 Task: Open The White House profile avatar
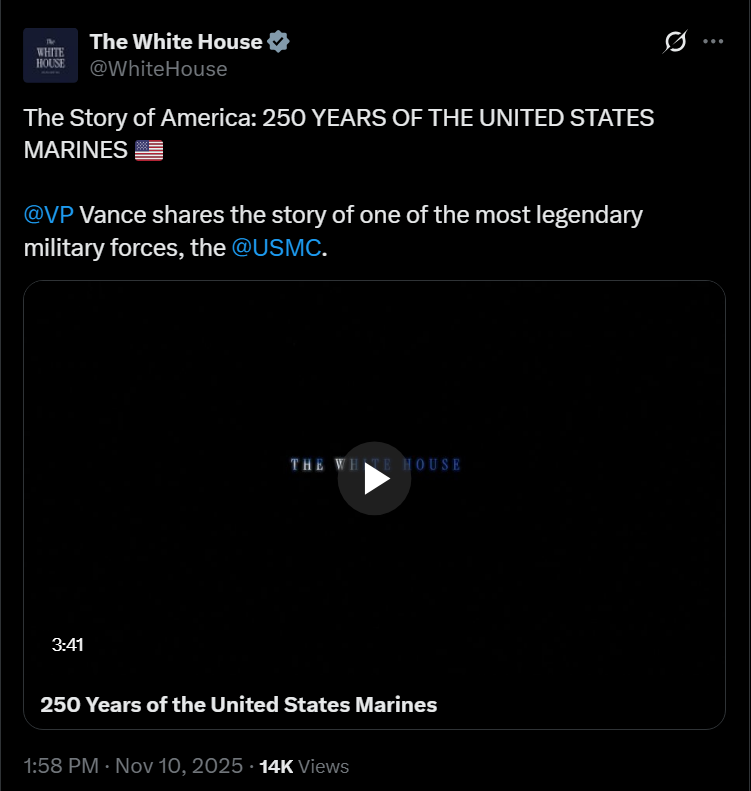pos(50,55)
